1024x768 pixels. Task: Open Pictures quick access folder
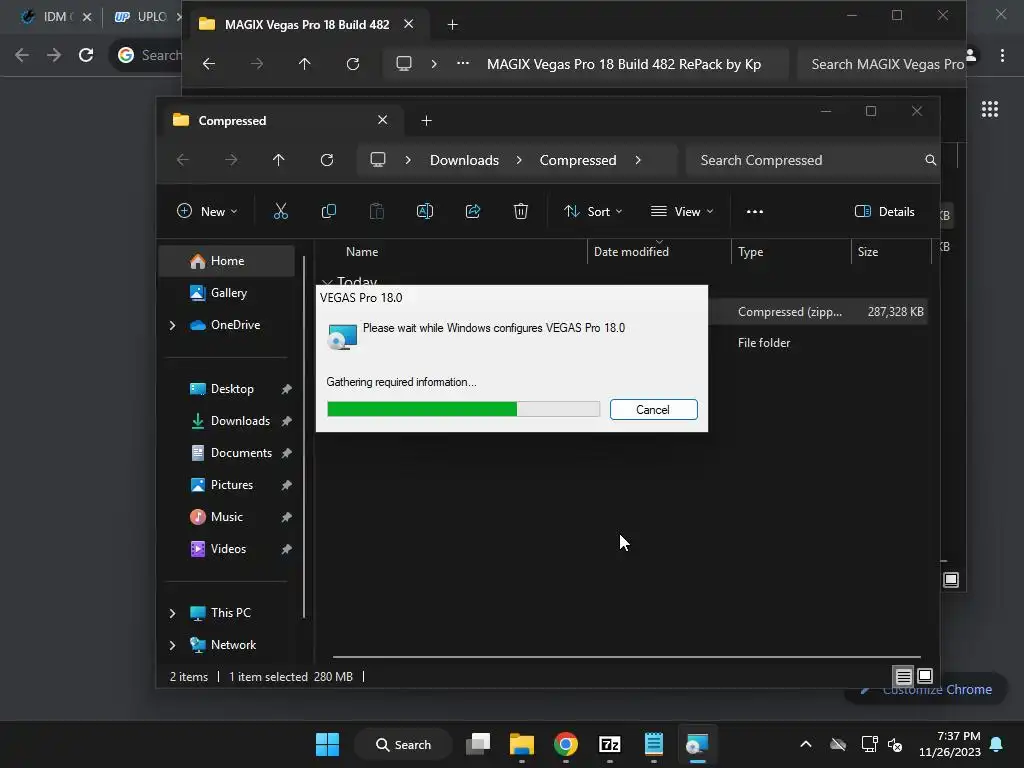231,485
